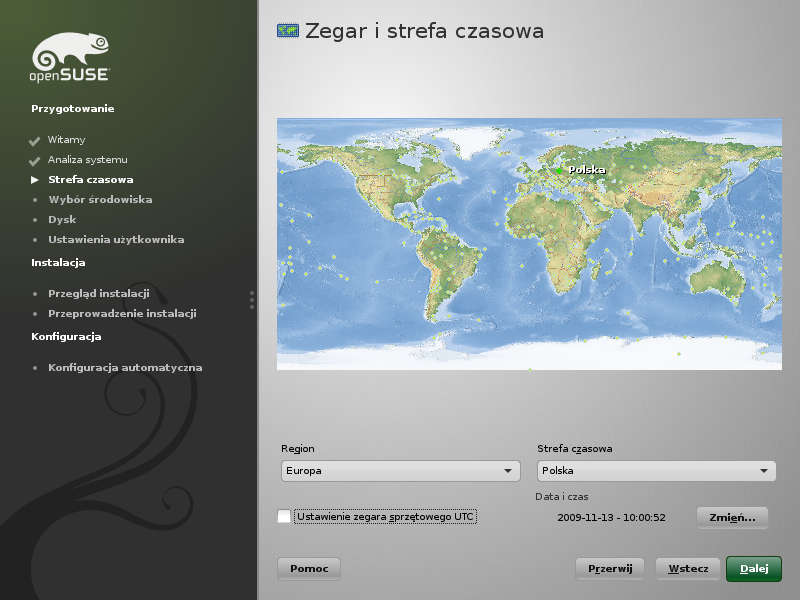
Task: Select the Wybór środowiska step in sidebar
Action: (100, 200)
